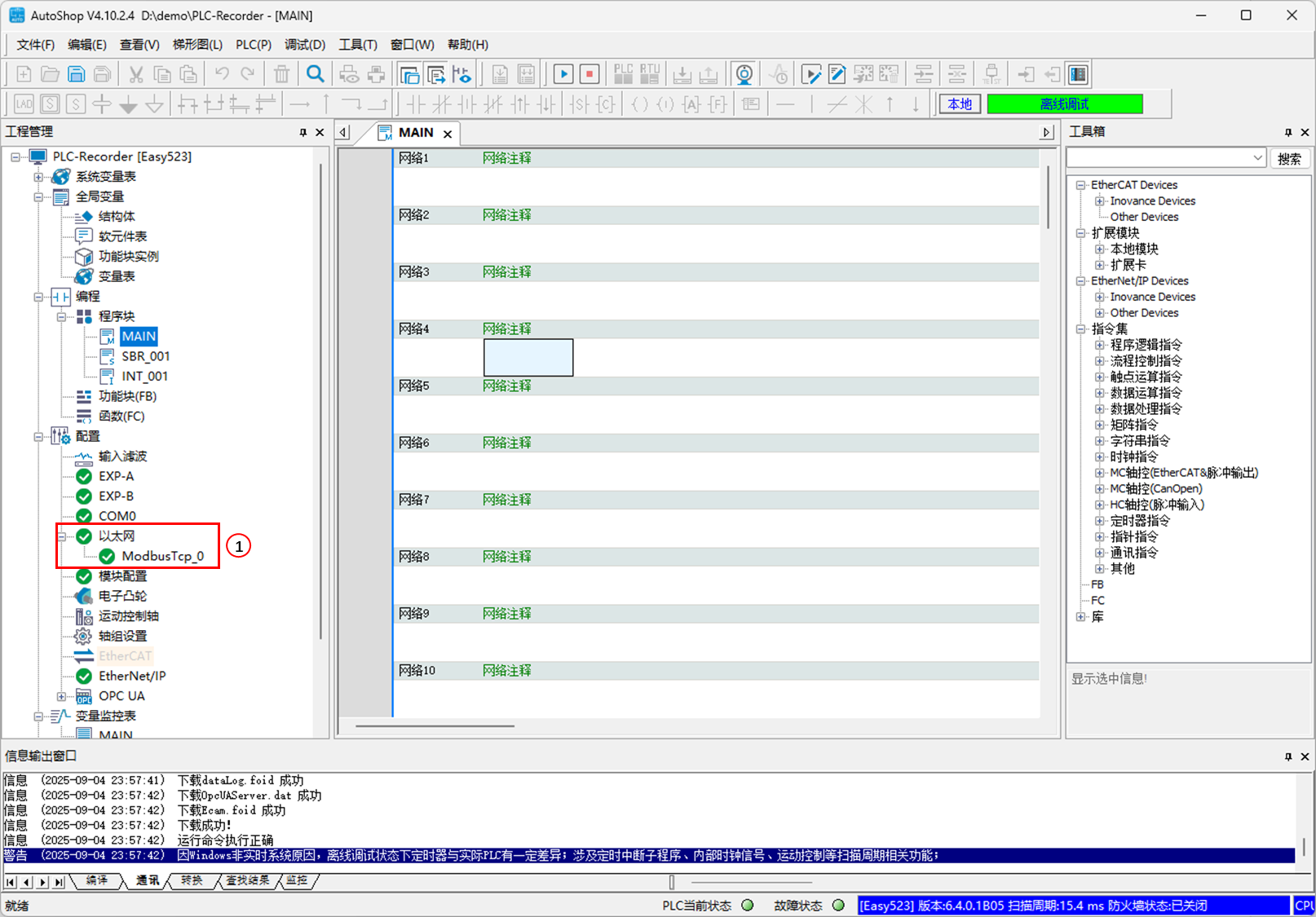Open the toolbox search combo box dropdown
The height and width of the screenshot is (917, 1316).
click(x=1257, y=158)
